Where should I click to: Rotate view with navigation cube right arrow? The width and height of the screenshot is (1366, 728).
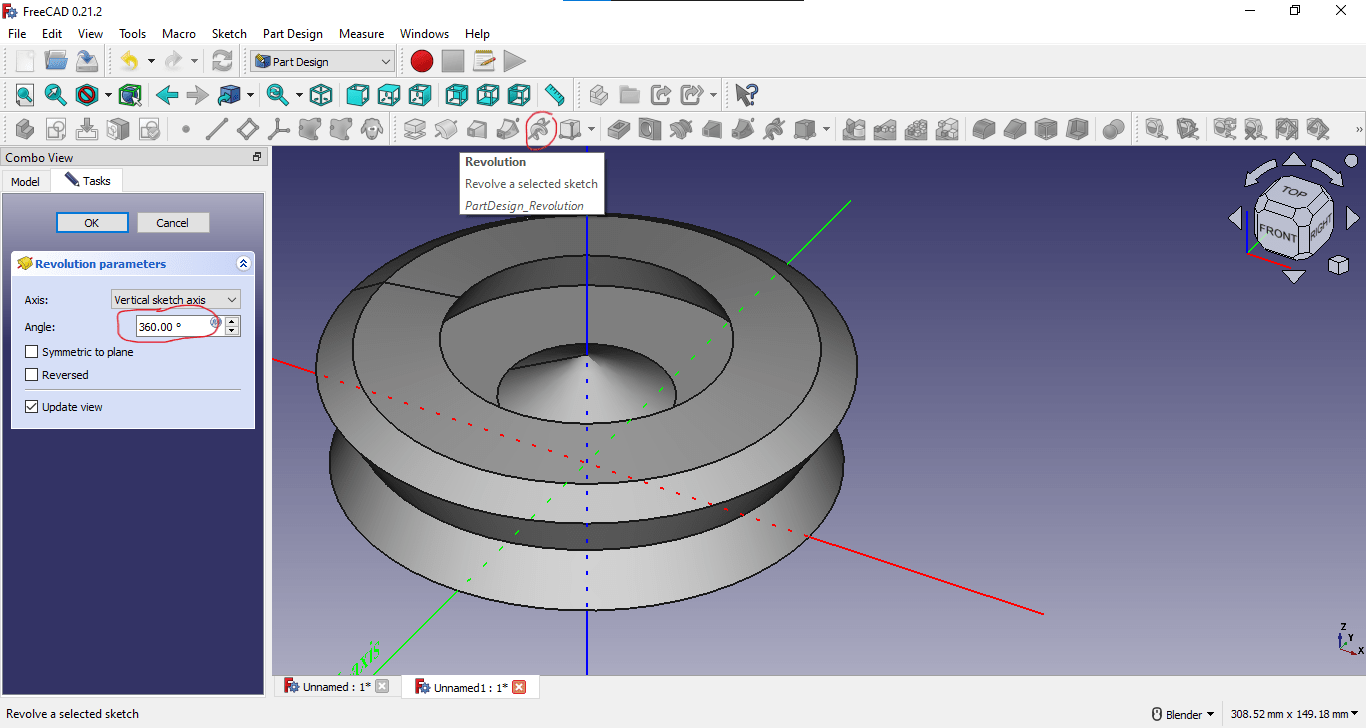[1353, 217]
